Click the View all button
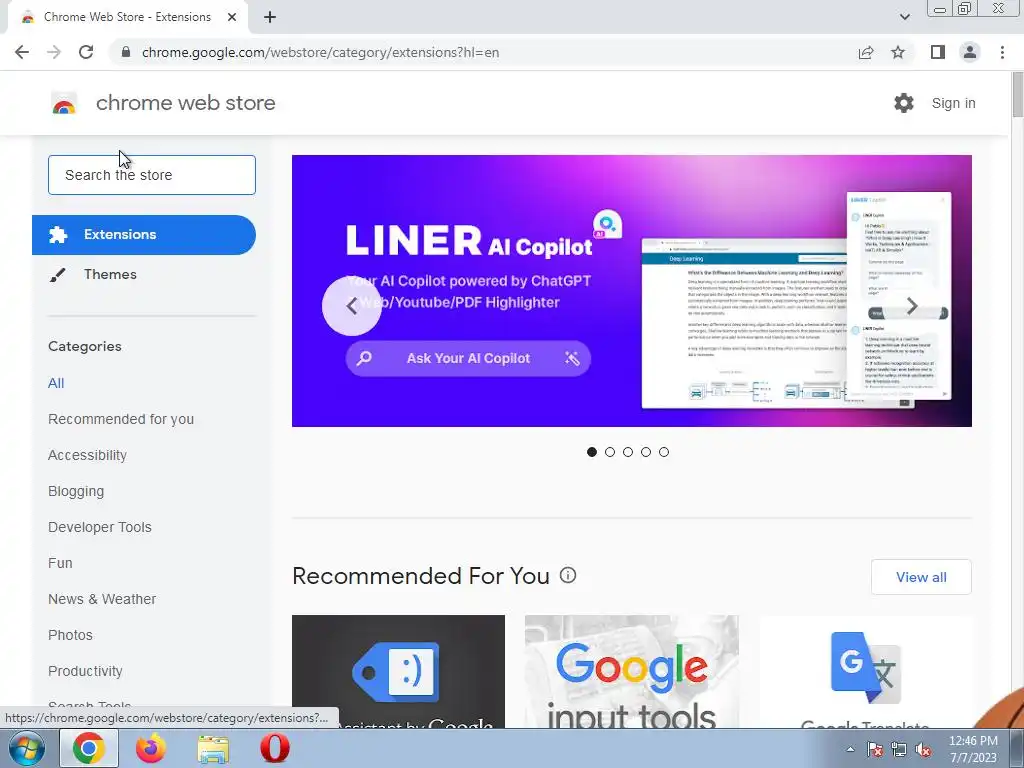The image size is (1024, 768). click(921, 577)
